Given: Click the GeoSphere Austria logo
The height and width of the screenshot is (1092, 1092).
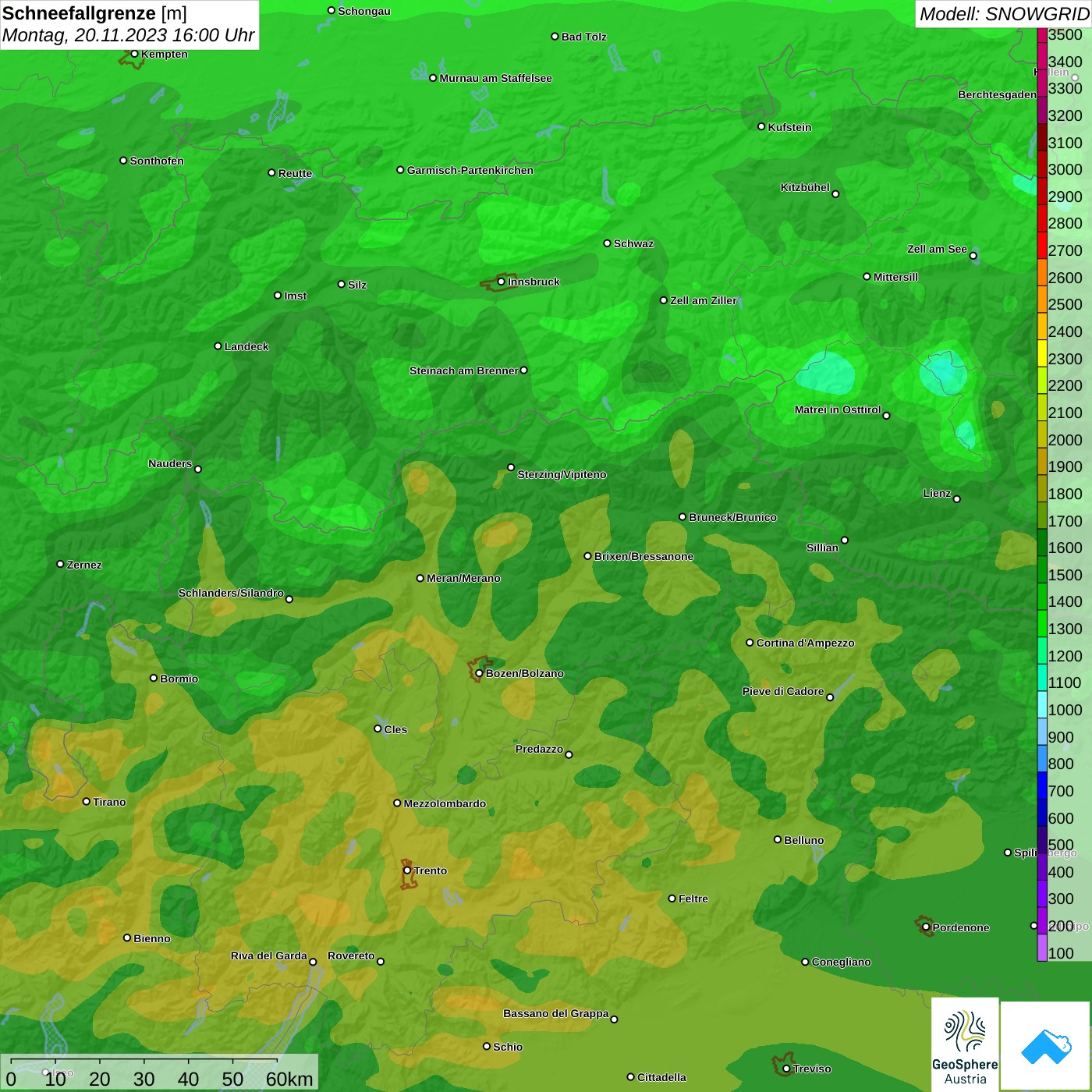Looking at the screenshot, I should (965, 1044).
